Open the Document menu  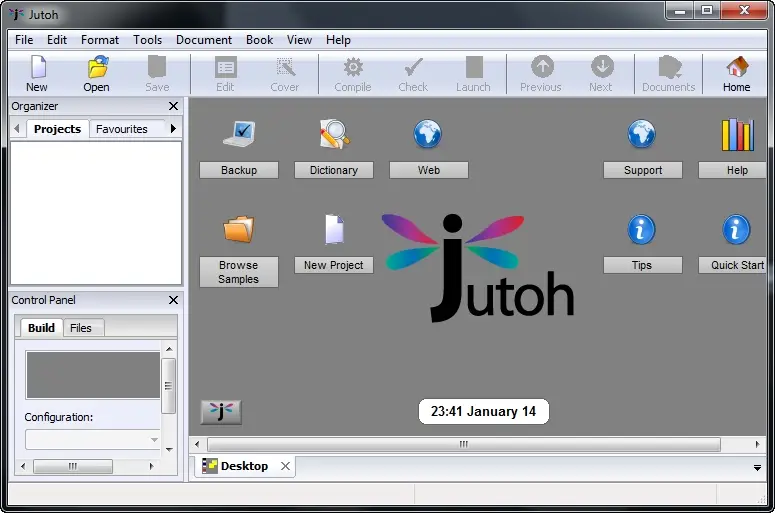pos(204,40)
